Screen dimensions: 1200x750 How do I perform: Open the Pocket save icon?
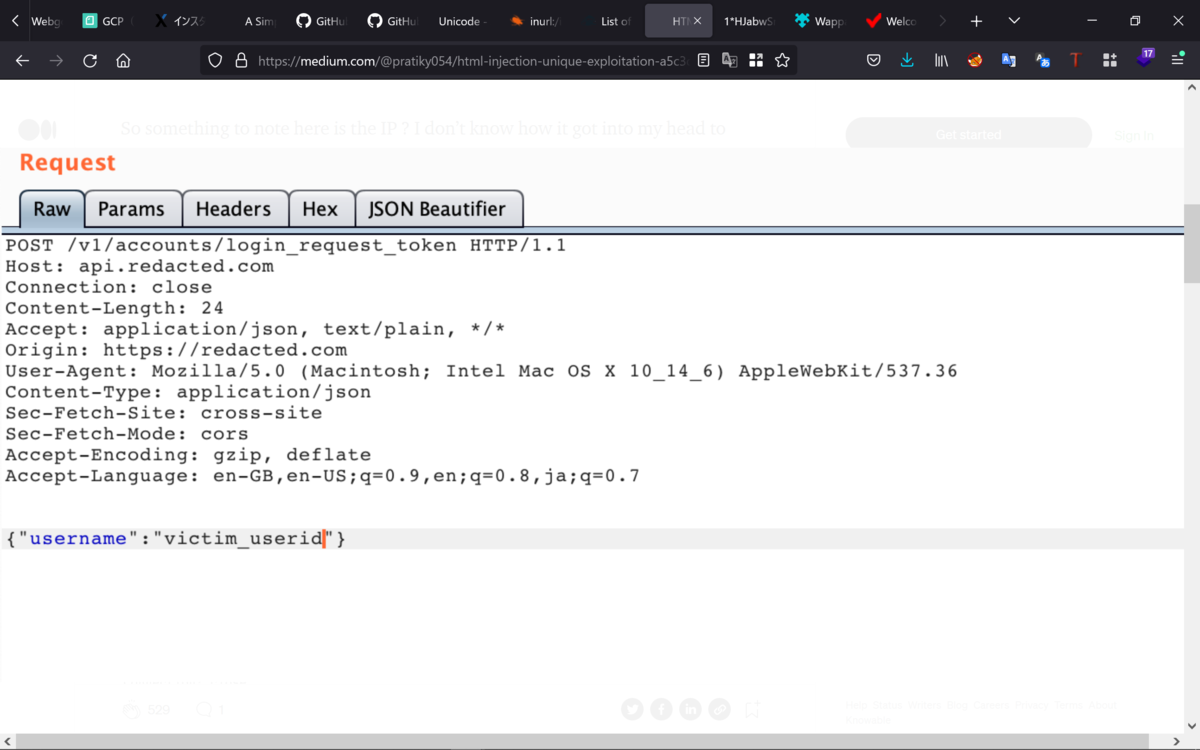point(873,61)
